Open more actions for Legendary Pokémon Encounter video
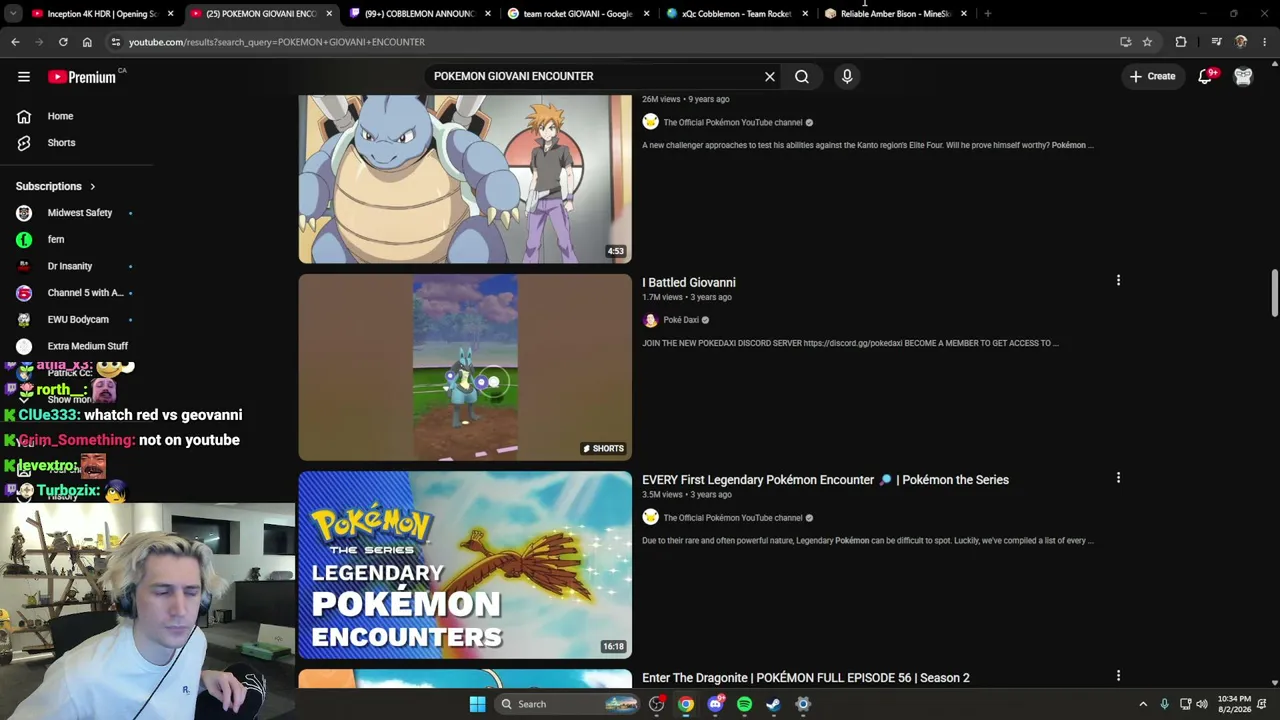 pos(1118,478)
